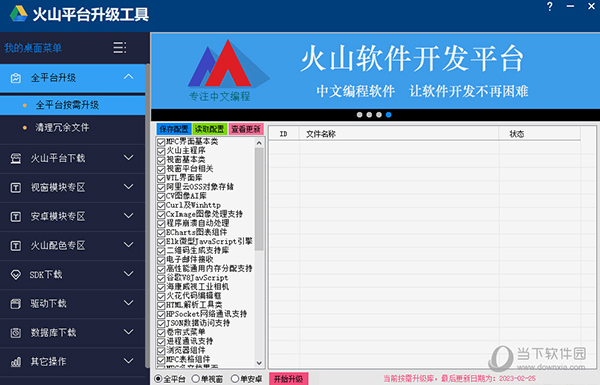Expand 其它操作 chevron
This screenshot has width=600, height=385.
[129, 361]
